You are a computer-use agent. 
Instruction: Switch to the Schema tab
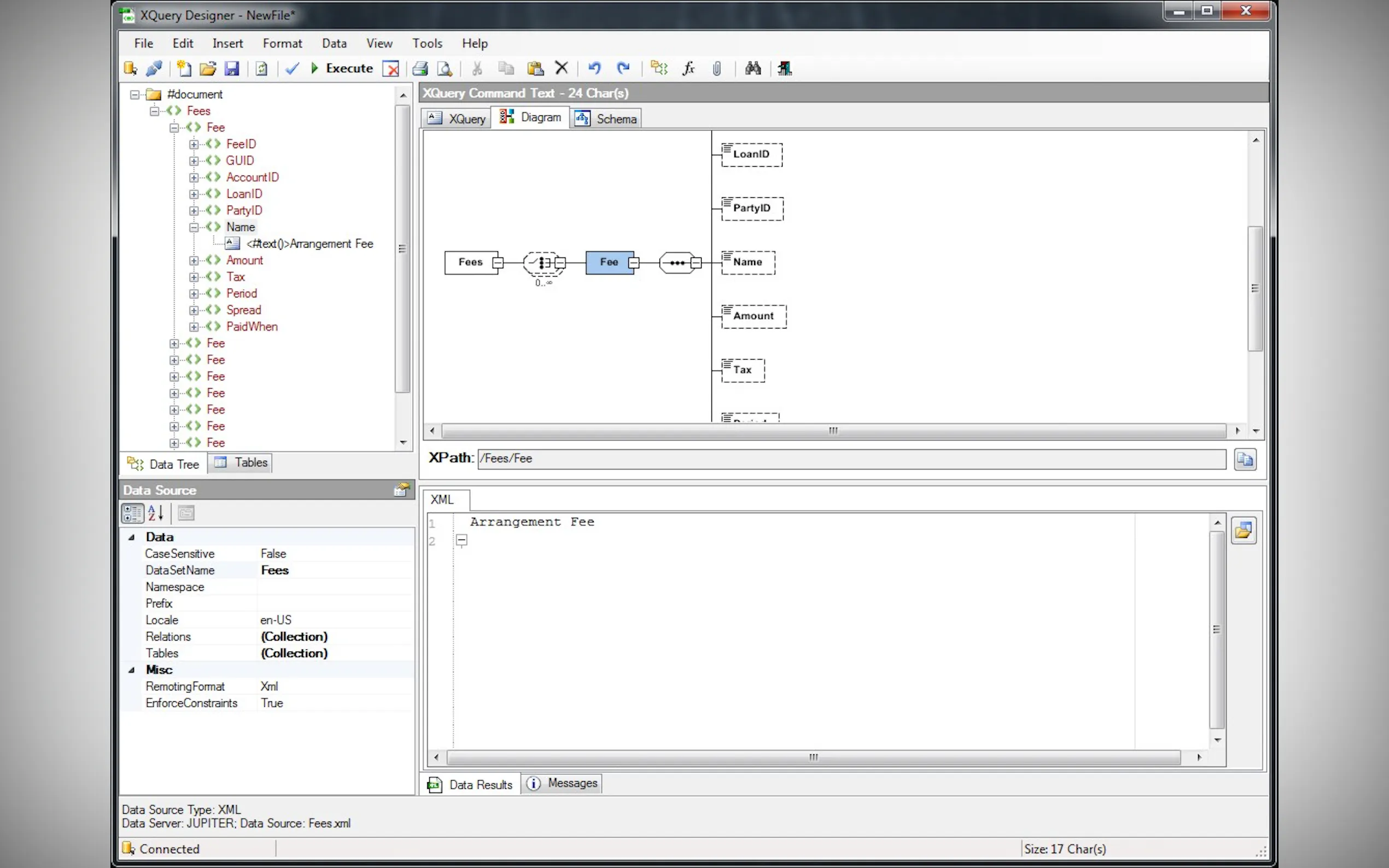point(606,119)
